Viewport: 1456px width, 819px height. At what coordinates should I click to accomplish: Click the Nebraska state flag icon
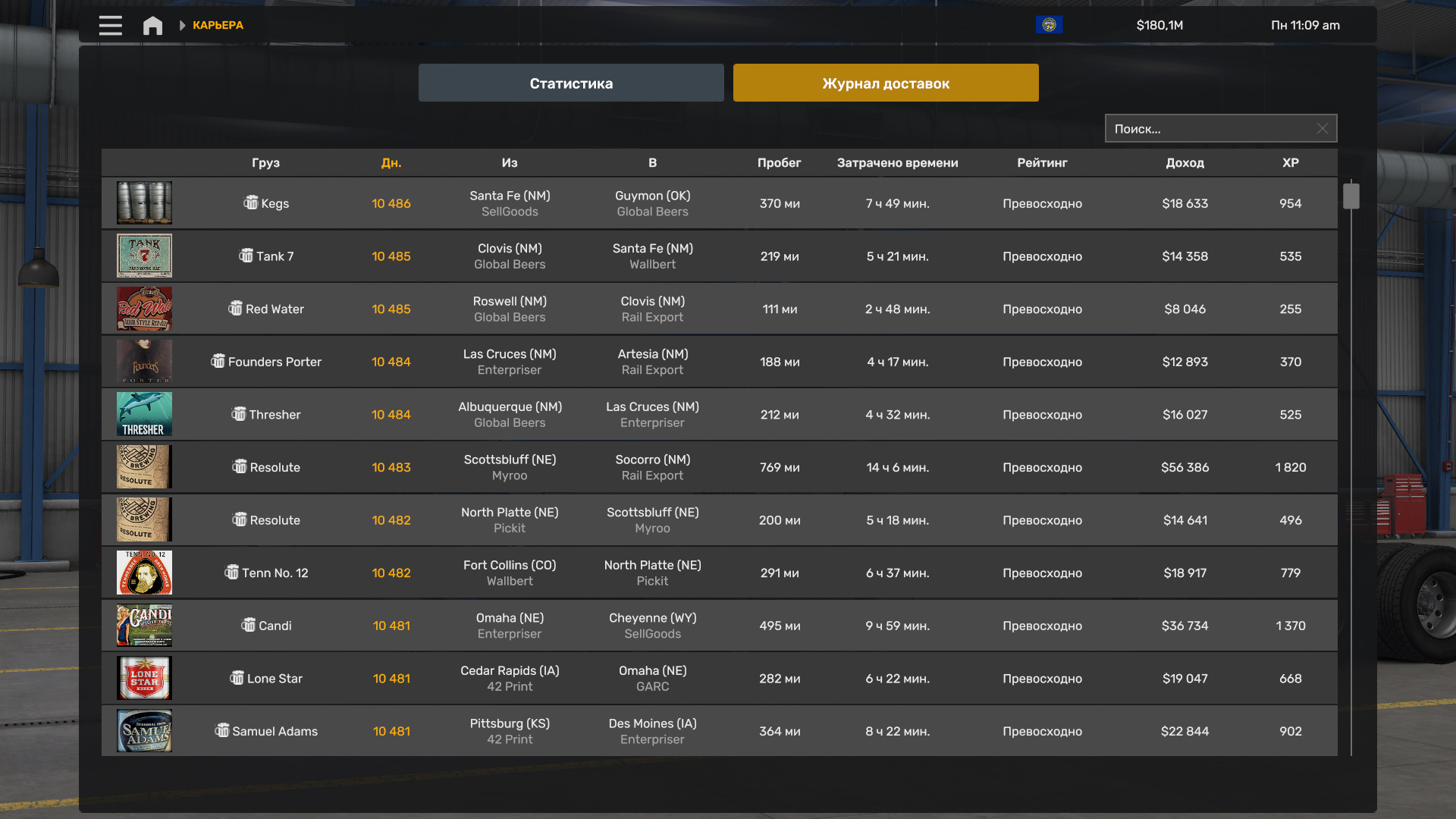(1049, 25)
